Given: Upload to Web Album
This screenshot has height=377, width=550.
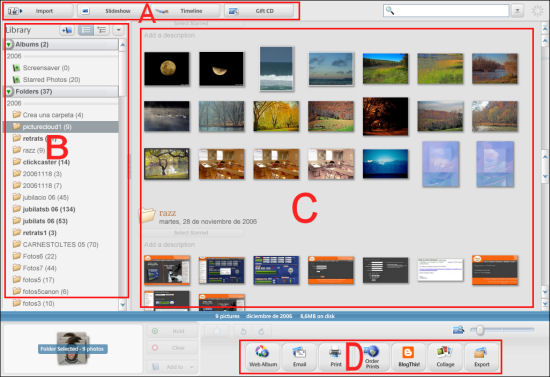Looking at the screenshot, I should click(263, 357).
